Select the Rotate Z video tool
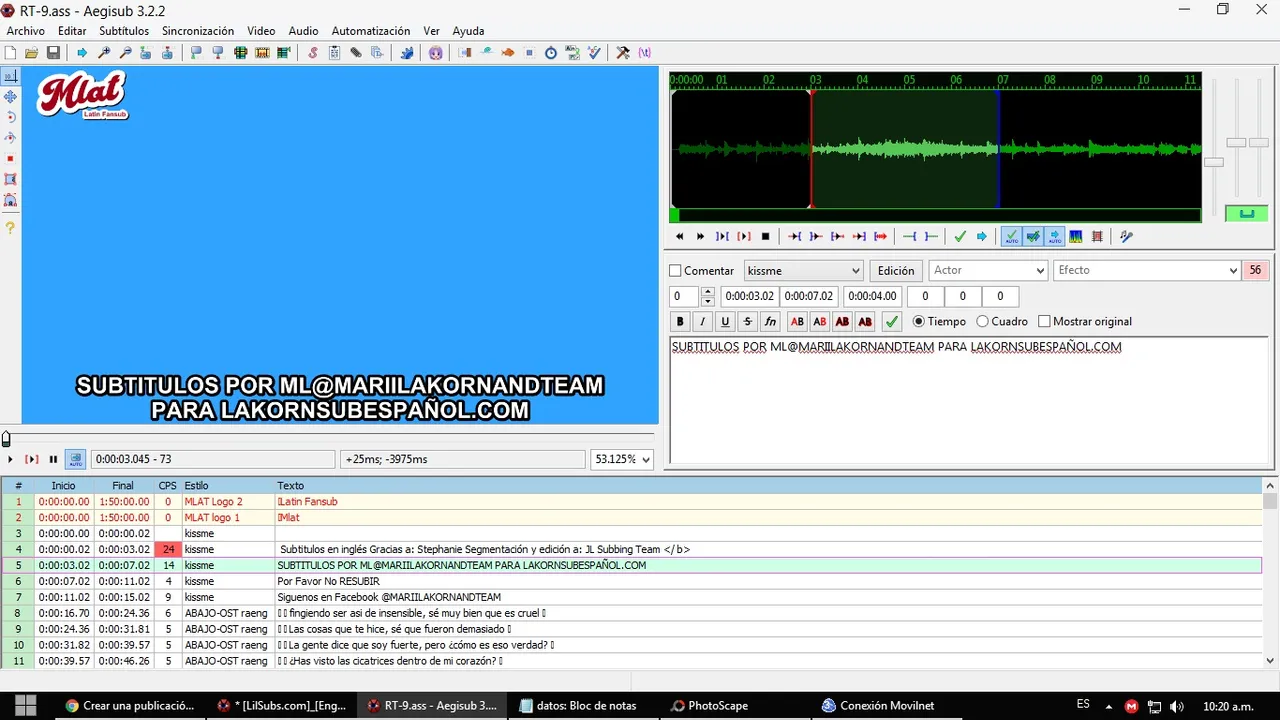Screen dimensions: 1280x720 (x=10, y=117)
